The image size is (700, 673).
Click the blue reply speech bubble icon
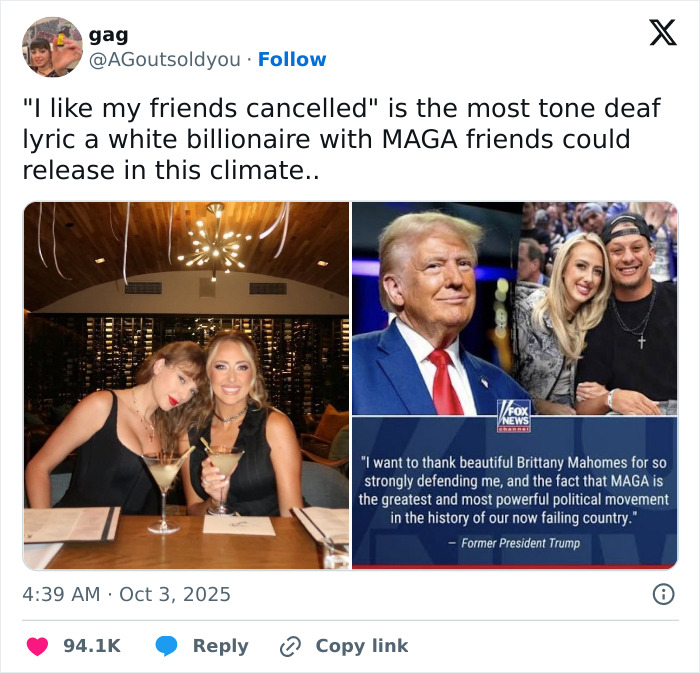coord(166,646)
